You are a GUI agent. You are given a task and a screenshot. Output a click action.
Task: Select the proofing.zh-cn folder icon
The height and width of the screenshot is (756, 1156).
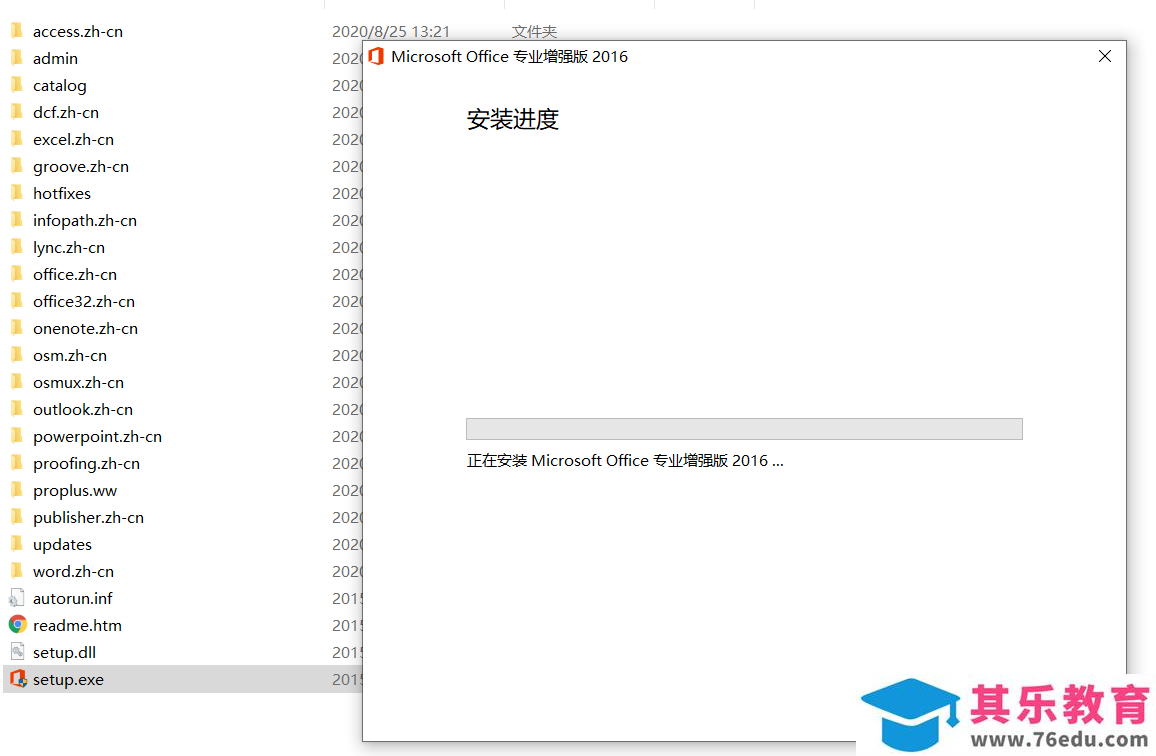pos(17,462)
